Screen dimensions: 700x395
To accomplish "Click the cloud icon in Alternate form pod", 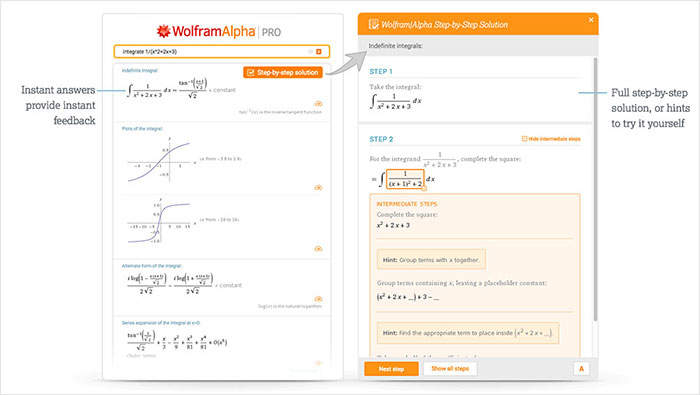I will point(318,299).
